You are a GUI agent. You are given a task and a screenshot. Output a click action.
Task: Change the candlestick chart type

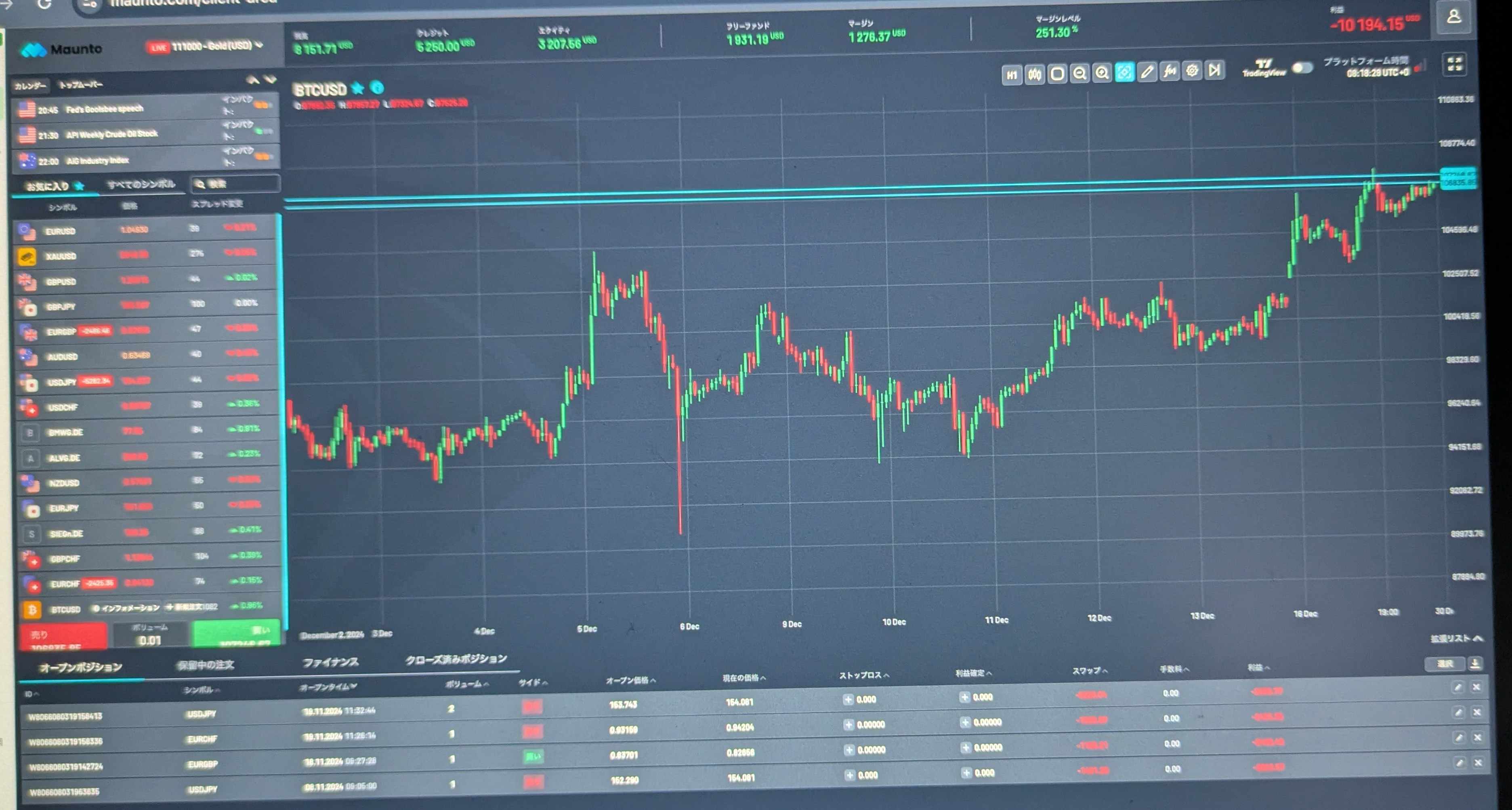pos(1034,75)
